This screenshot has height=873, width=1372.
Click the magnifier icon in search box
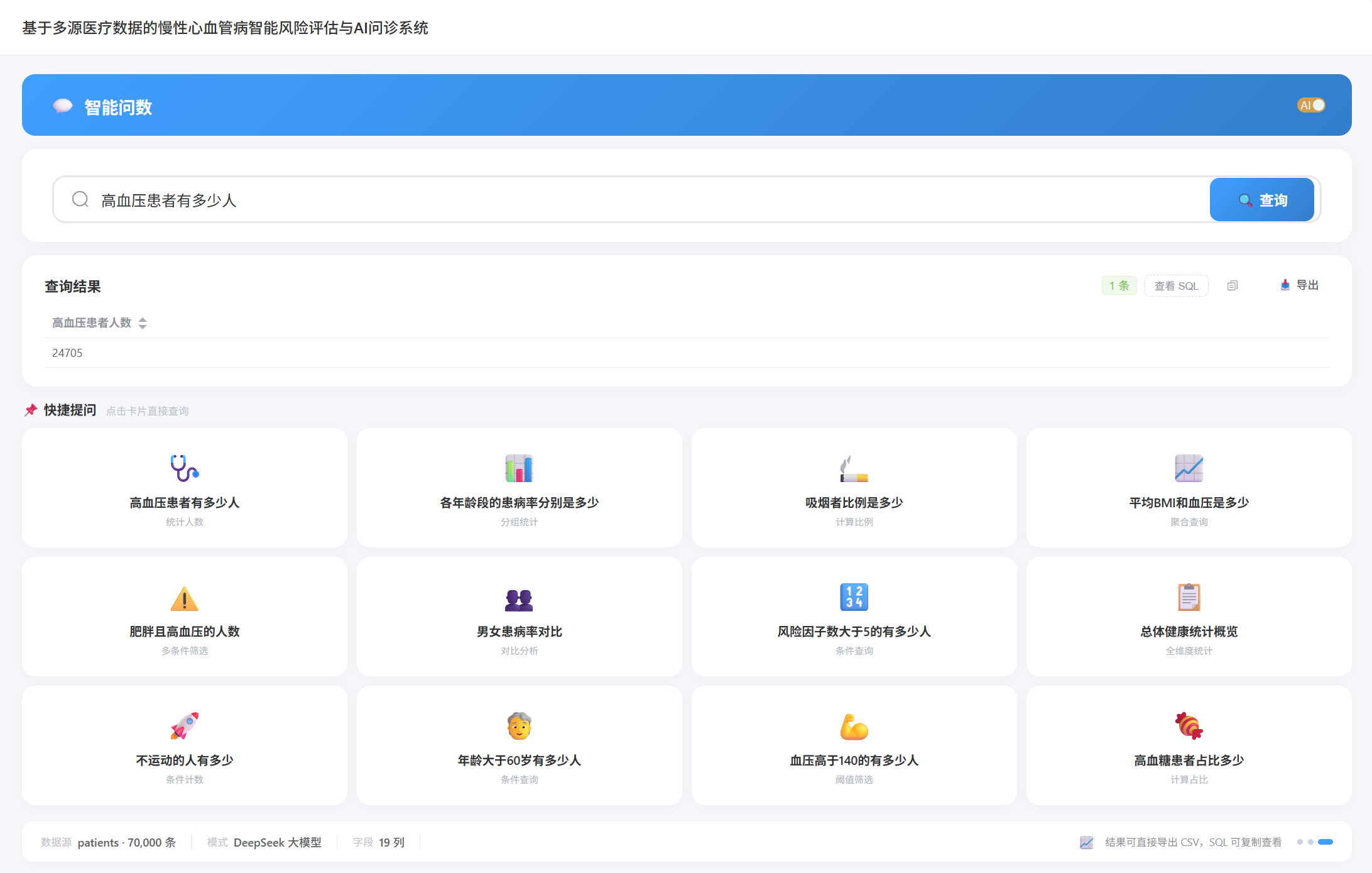[x=80, y=199]
